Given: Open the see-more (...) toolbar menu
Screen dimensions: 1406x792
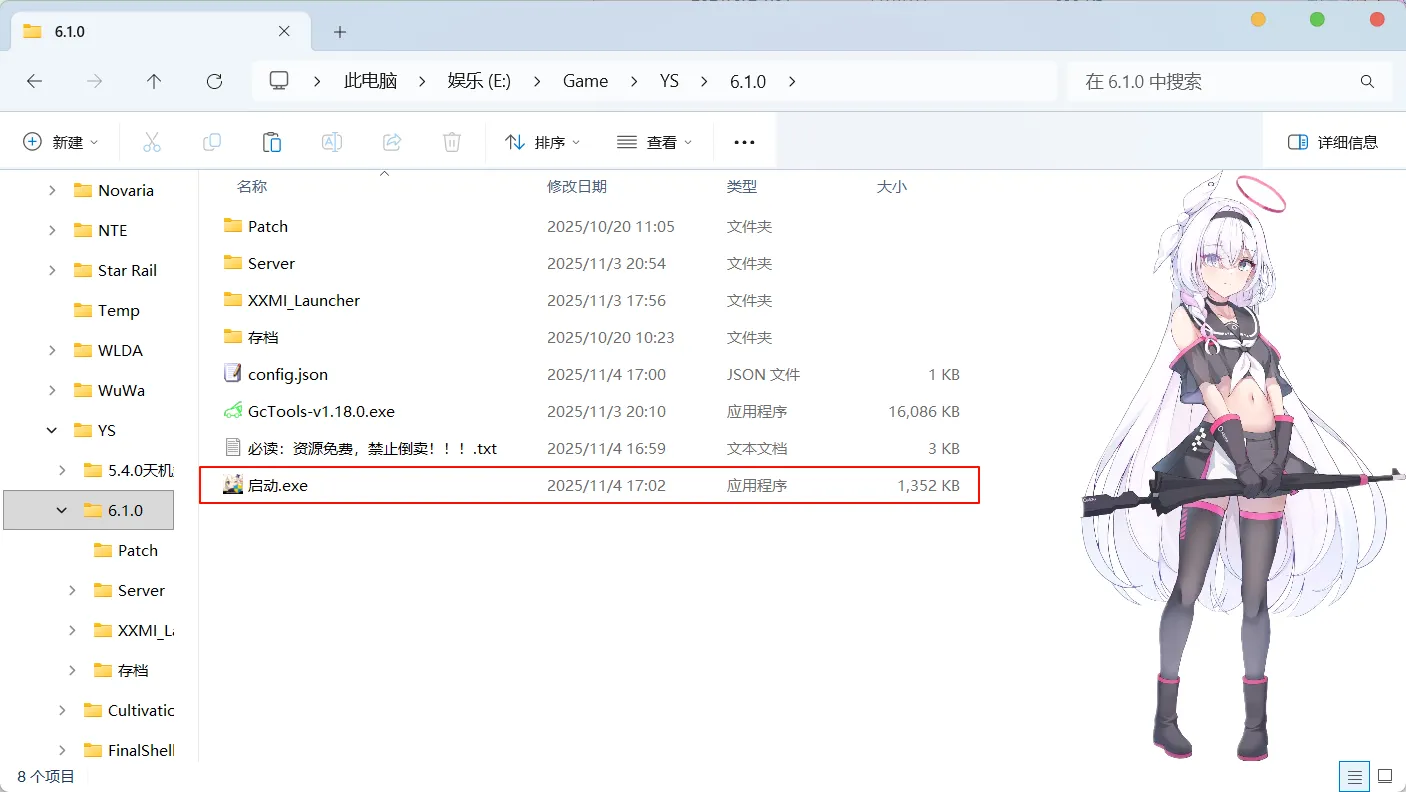Looking at the screenshot, I should [744, 141].
